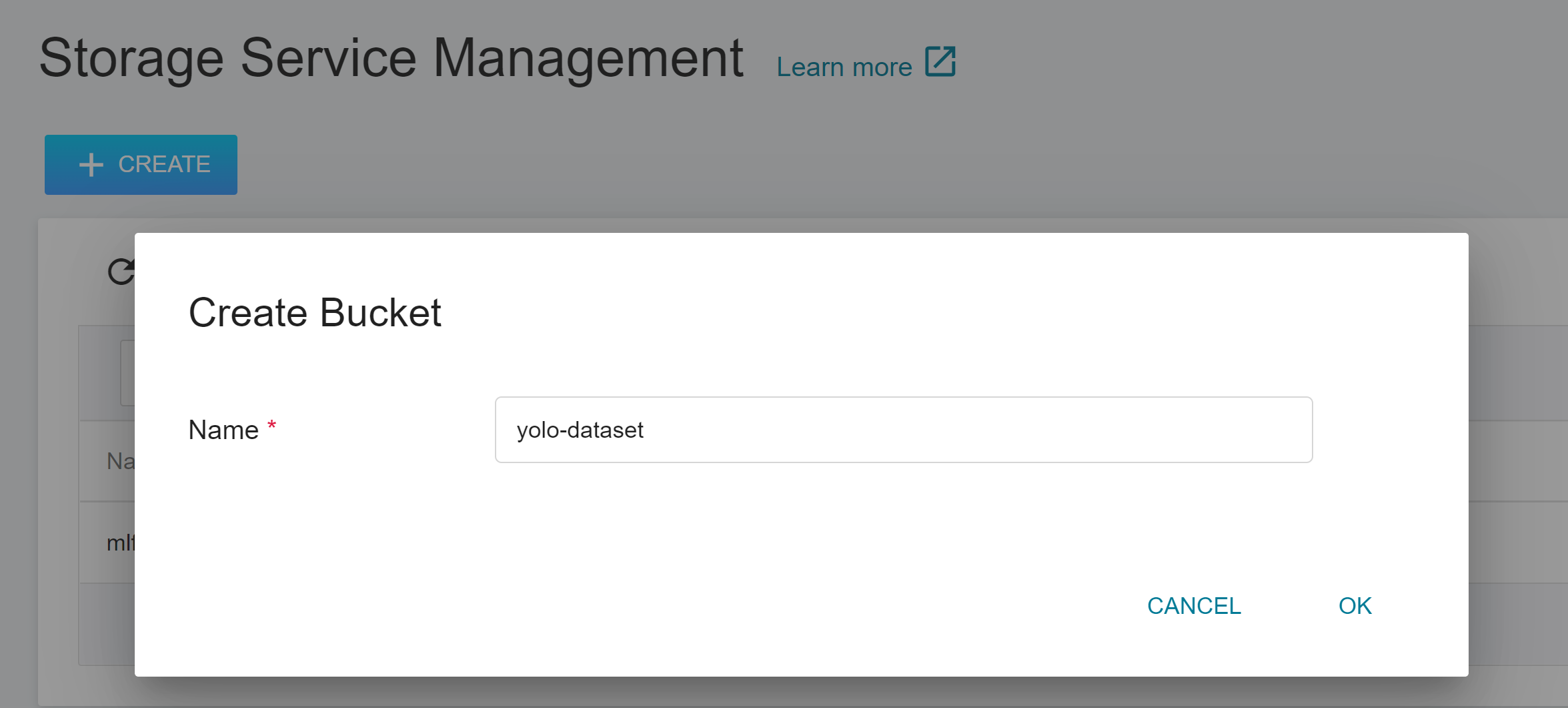This screenshot has height=708, width=1568.
Task: Dismiss the dialog via CANCEL
Action: pos(1194,606)
